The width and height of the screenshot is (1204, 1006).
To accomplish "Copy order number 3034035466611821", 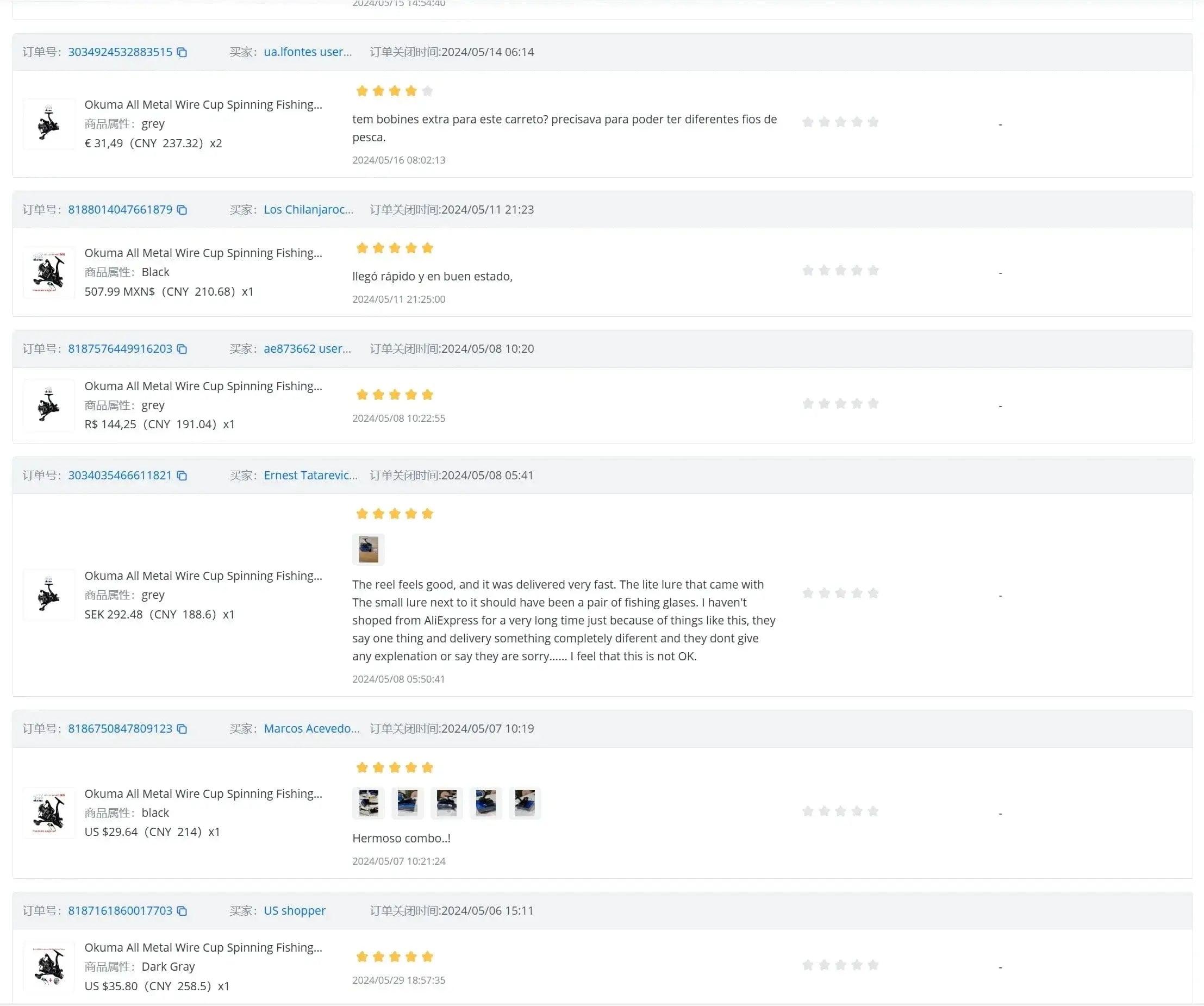I will coord(182,476).
